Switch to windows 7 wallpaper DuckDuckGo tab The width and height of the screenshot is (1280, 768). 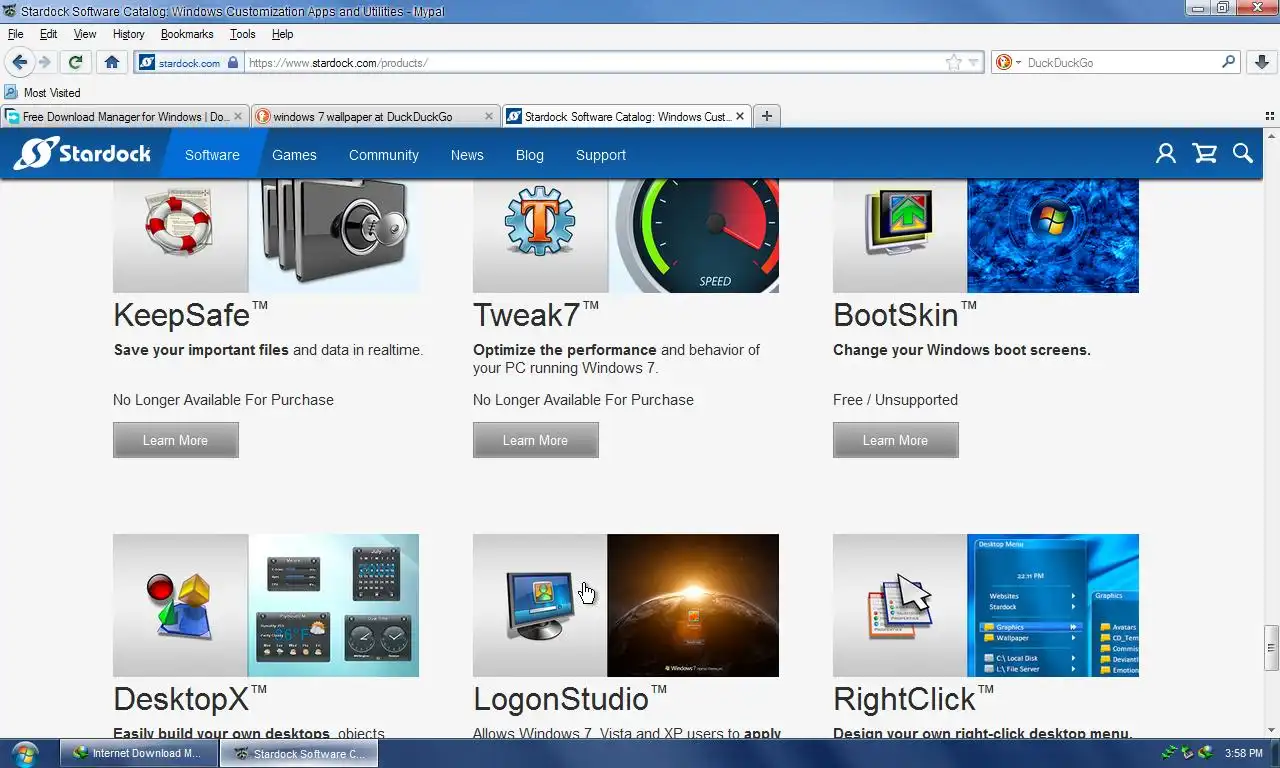tap(374, 116)
